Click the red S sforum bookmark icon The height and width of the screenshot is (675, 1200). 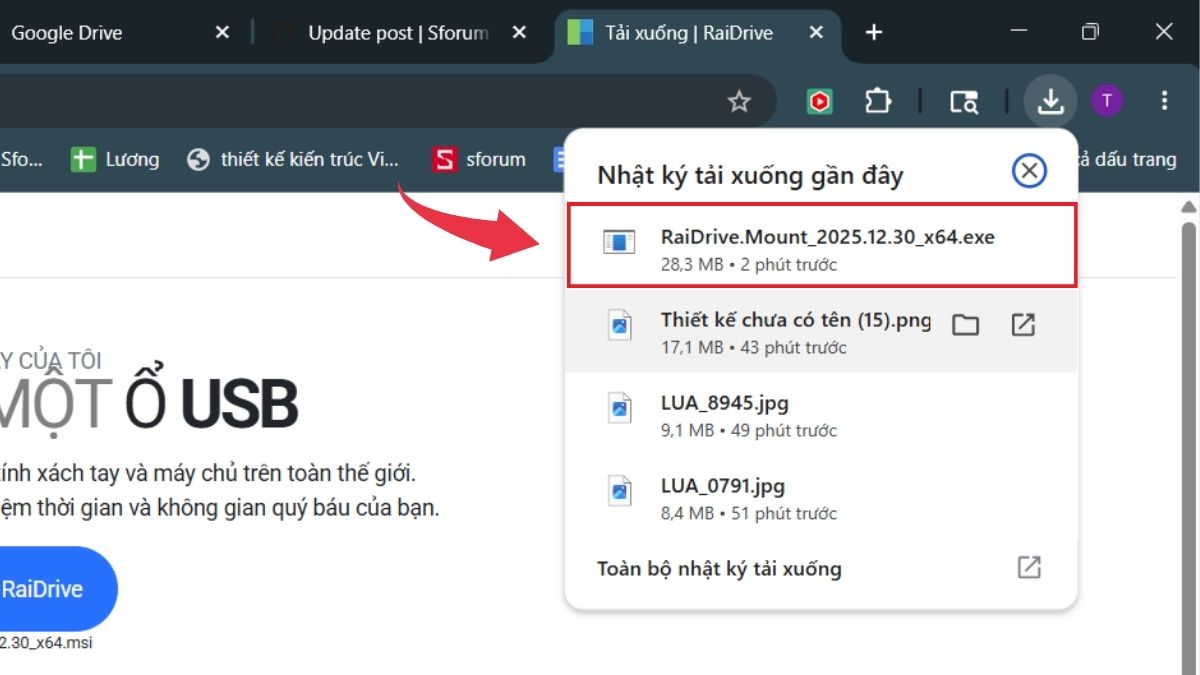point(445,159)
